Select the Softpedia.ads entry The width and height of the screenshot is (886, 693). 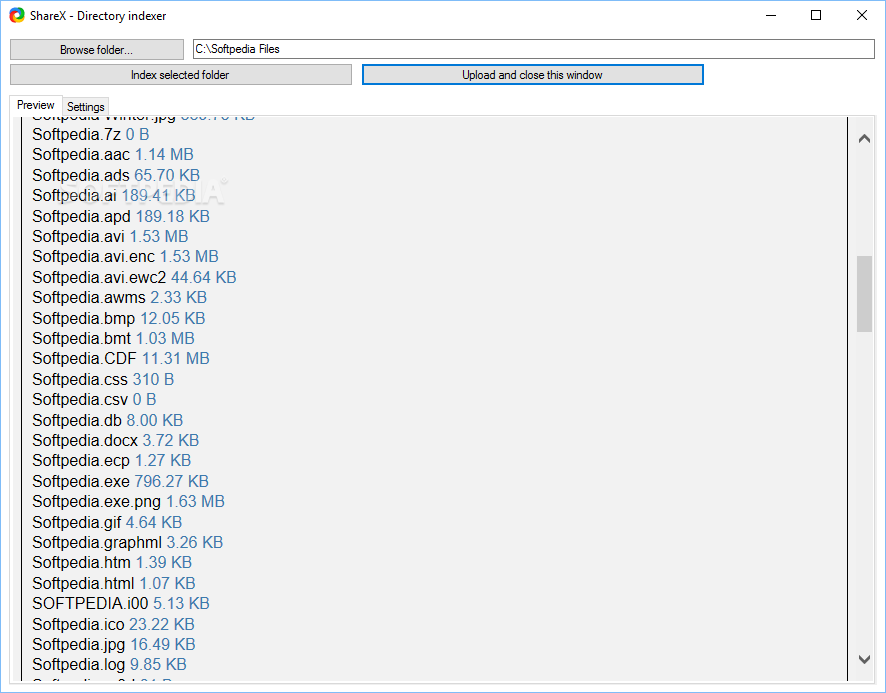(116, 175)
